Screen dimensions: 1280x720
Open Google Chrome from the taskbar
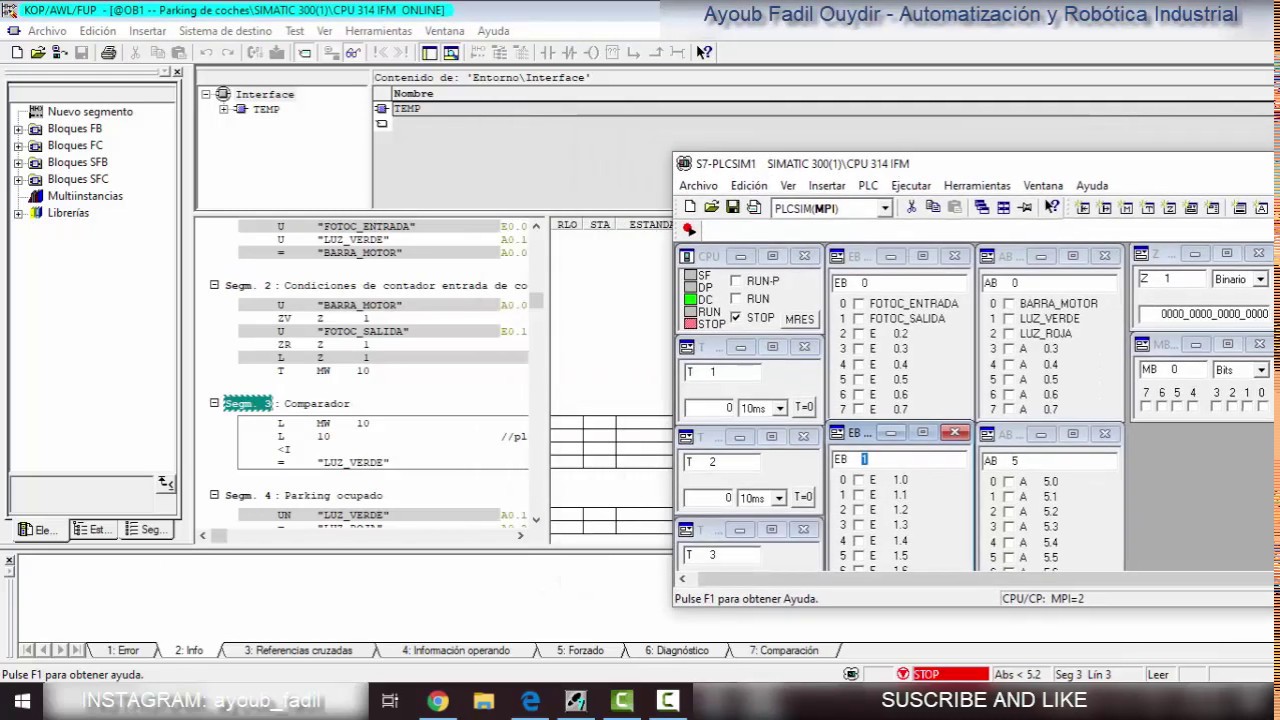437,701
